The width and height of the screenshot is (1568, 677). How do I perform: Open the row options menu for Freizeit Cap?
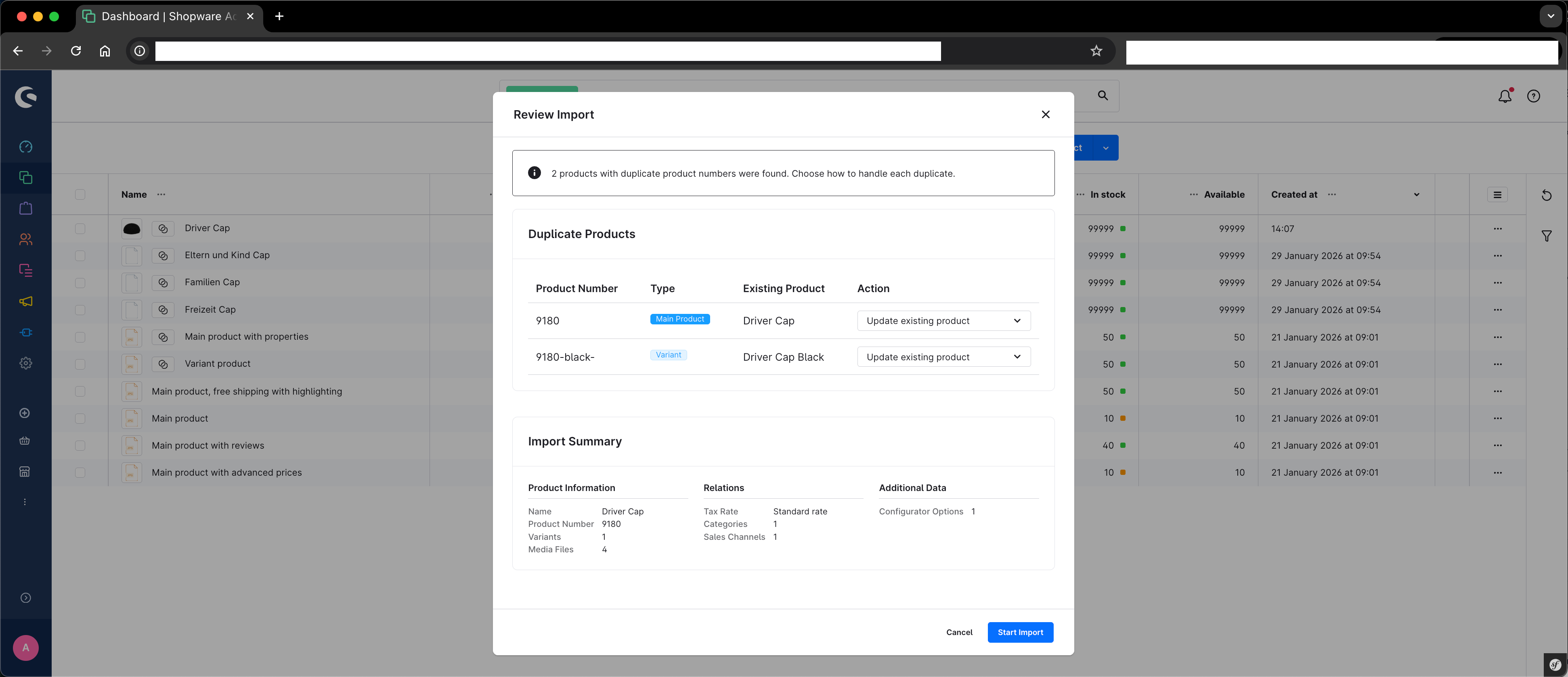tap(1498, 309)
